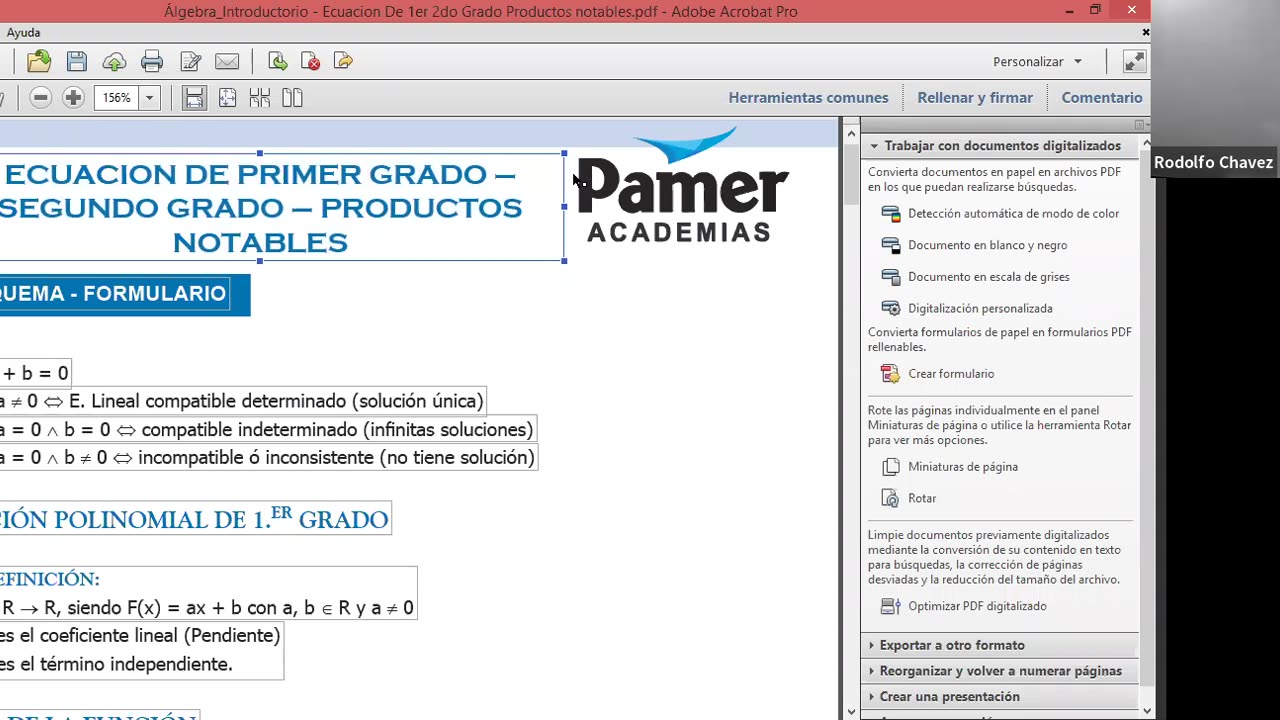
Task: Click the formula line 'F(x) = ax + b'
Action: click(185, 608)
